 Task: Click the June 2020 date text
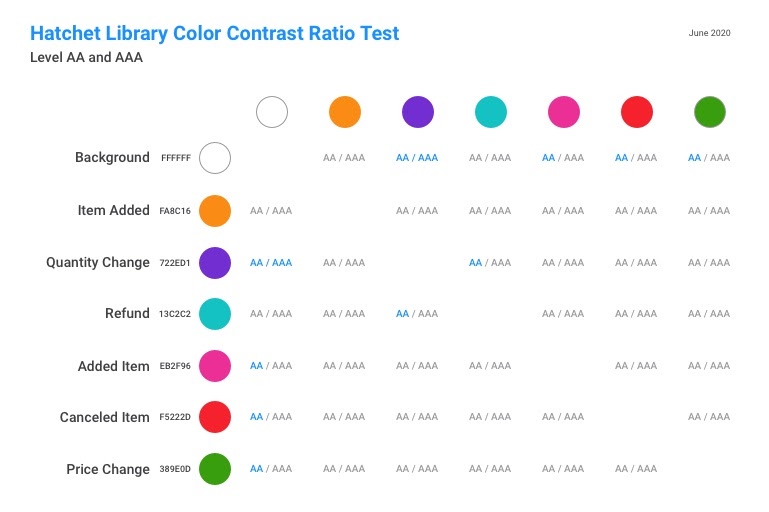709,33
